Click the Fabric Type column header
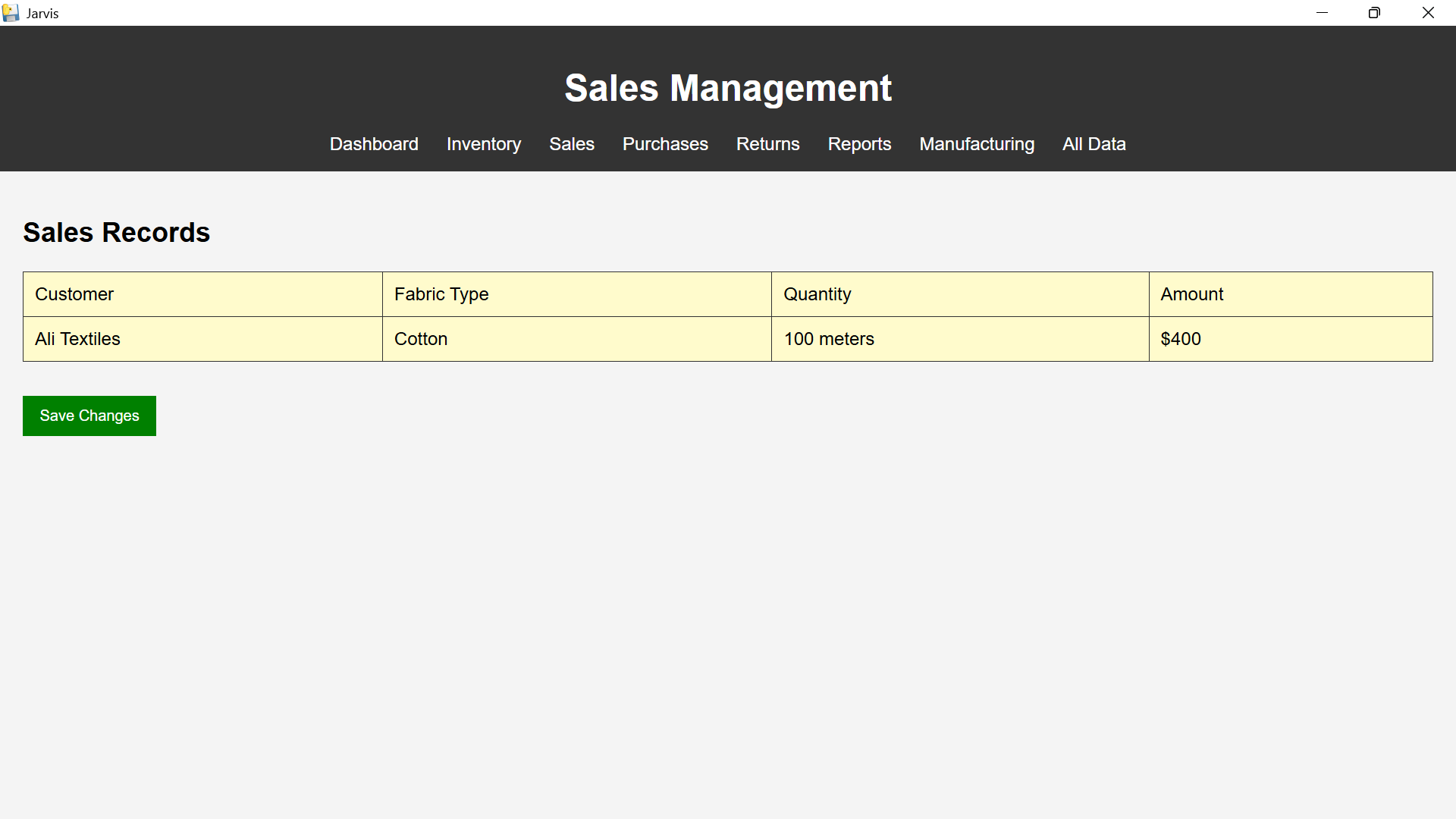Screen dimensions: 1456x819 pos(576,294)
